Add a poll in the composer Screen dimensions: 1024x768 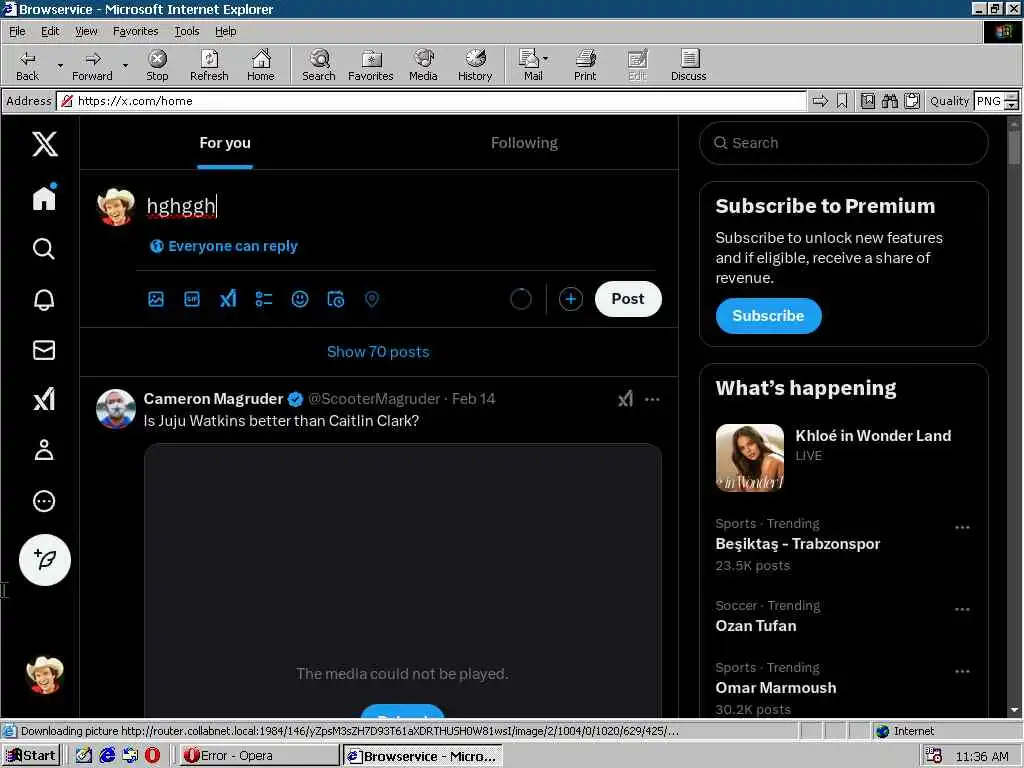tap(264, 299)
